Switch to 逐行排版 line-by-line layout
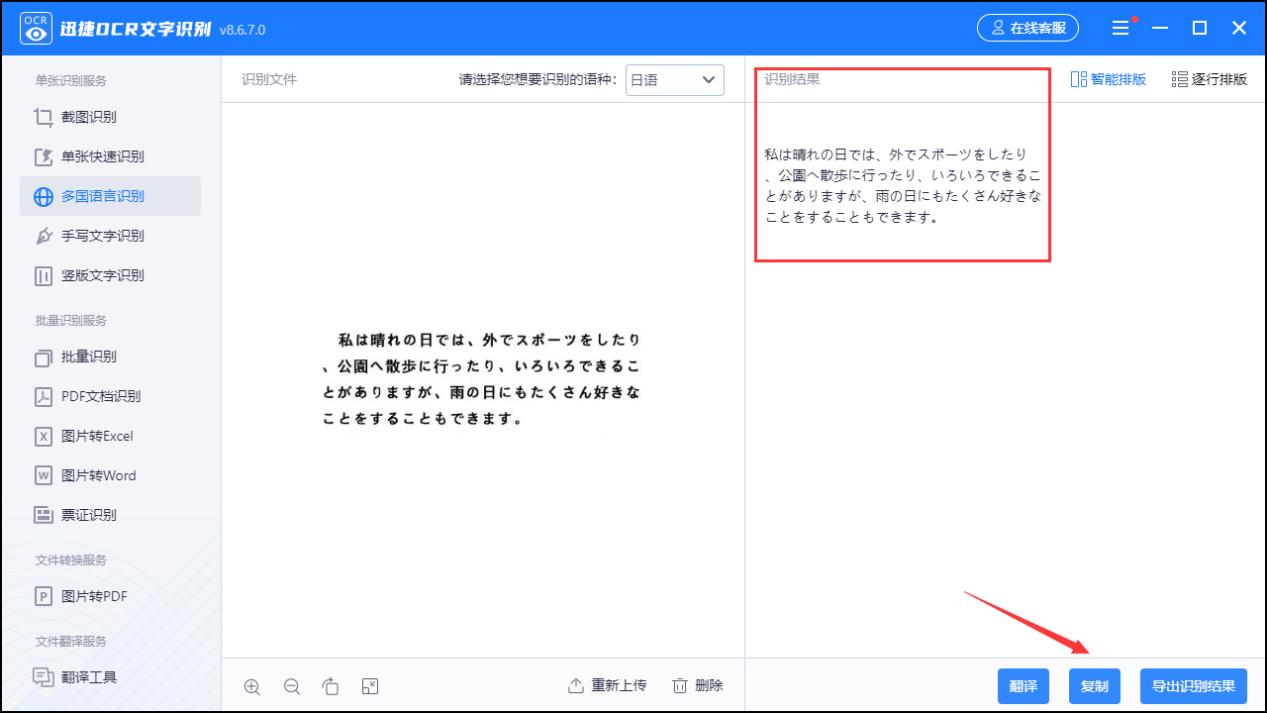Viewport: 1267px width, 713px height. coord(1209,80)
